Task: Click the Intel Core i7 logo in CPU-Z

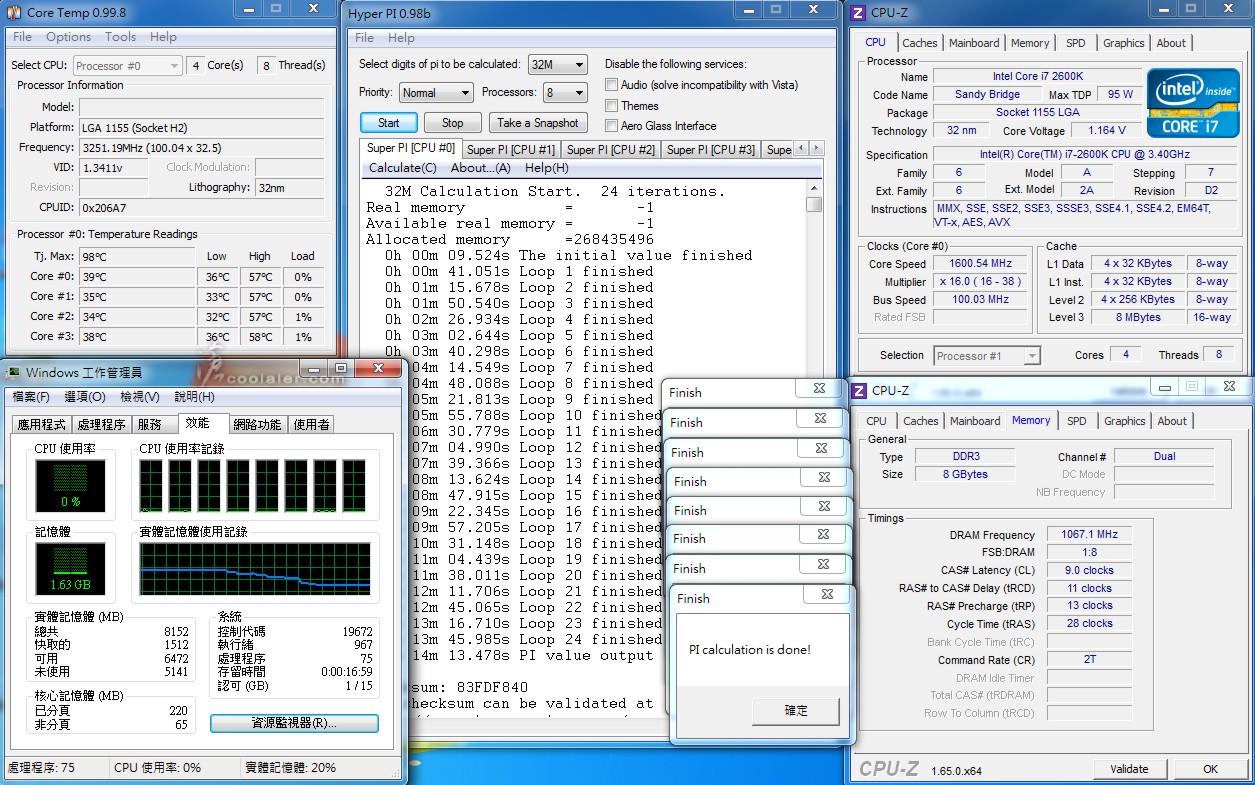Action: point(1193,102)
